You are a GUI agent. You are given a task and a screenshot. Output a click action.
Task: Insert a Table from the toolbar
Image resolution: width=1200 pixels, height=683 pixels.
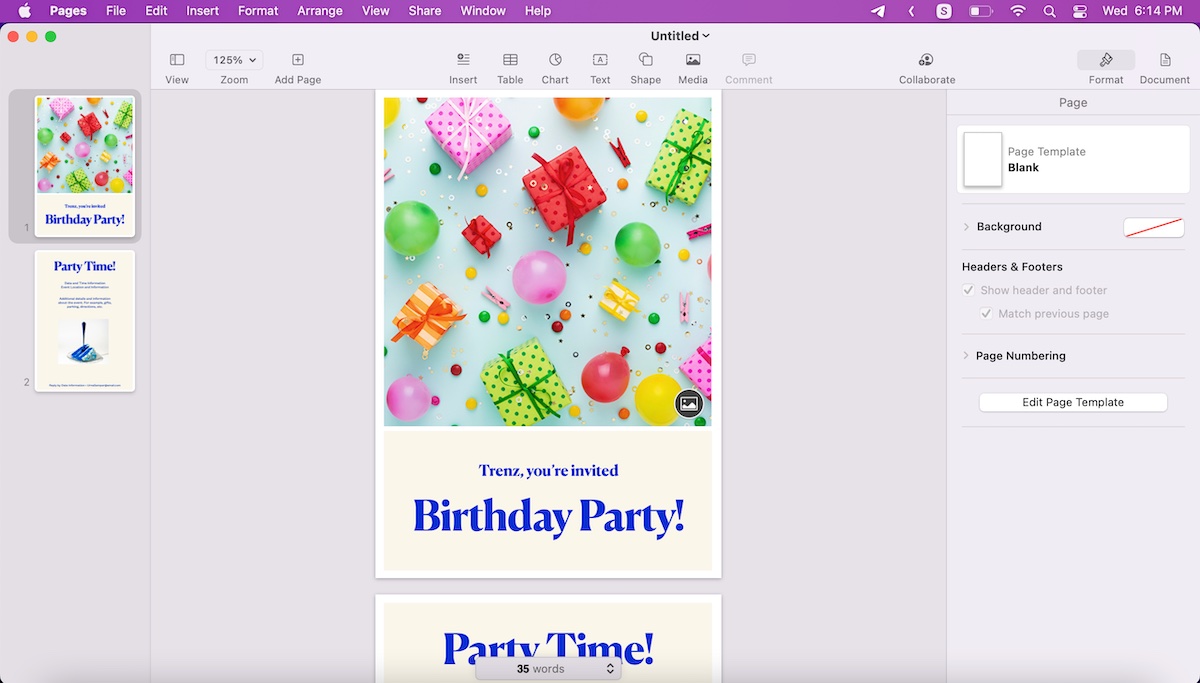point(510,67)
